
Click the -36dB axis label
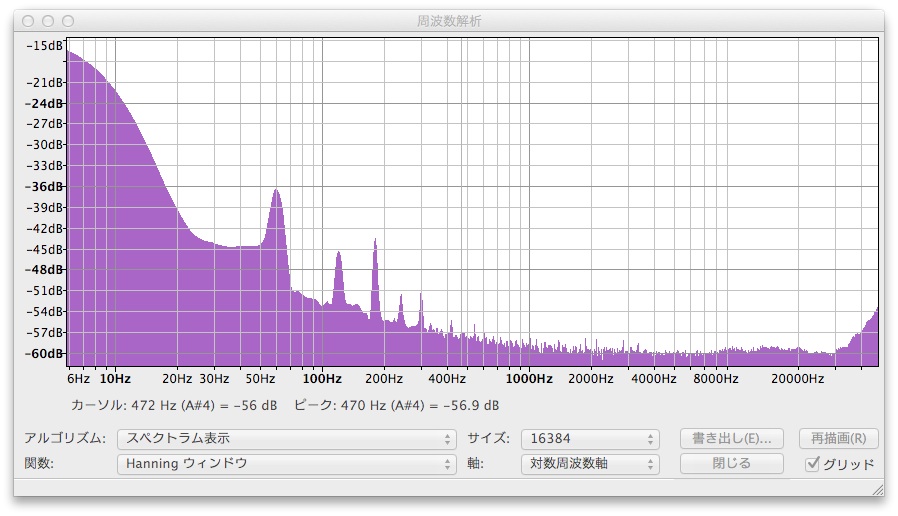point(45,187)
